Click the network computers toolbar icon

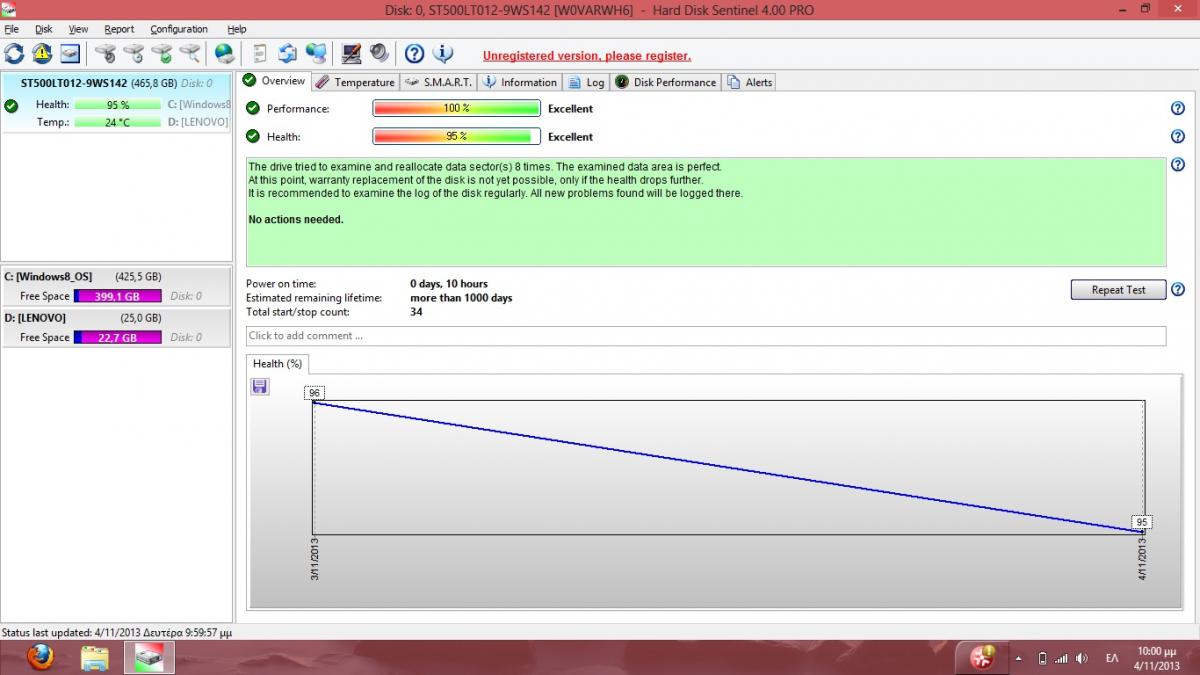[316, 53]
